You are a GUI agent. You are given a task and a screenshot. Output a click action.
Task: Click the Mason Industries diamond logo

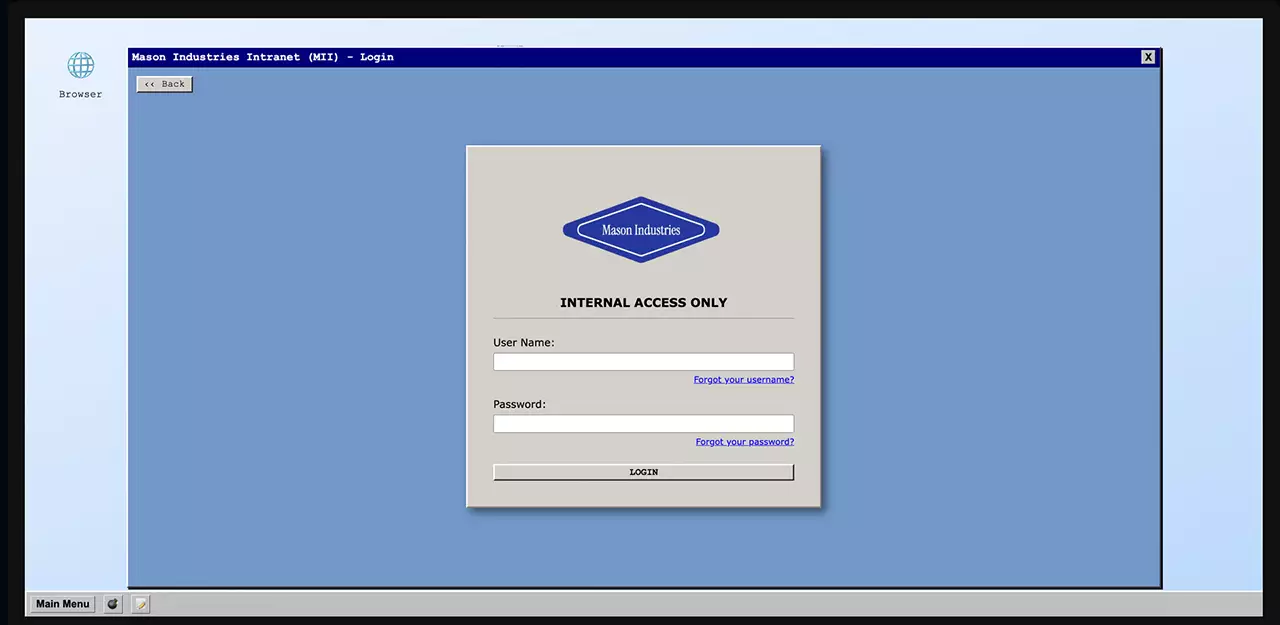pos(641,230)
